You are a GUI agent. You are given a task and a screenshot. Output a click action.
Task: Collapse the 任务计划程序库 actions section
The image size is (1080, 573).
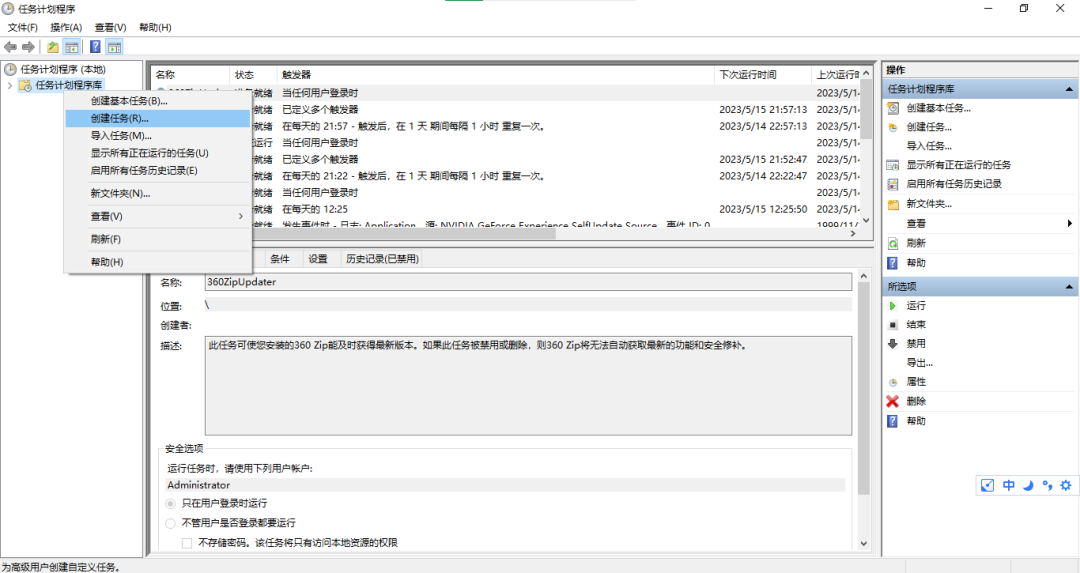pyautogui.click(x=1069, y=90)
